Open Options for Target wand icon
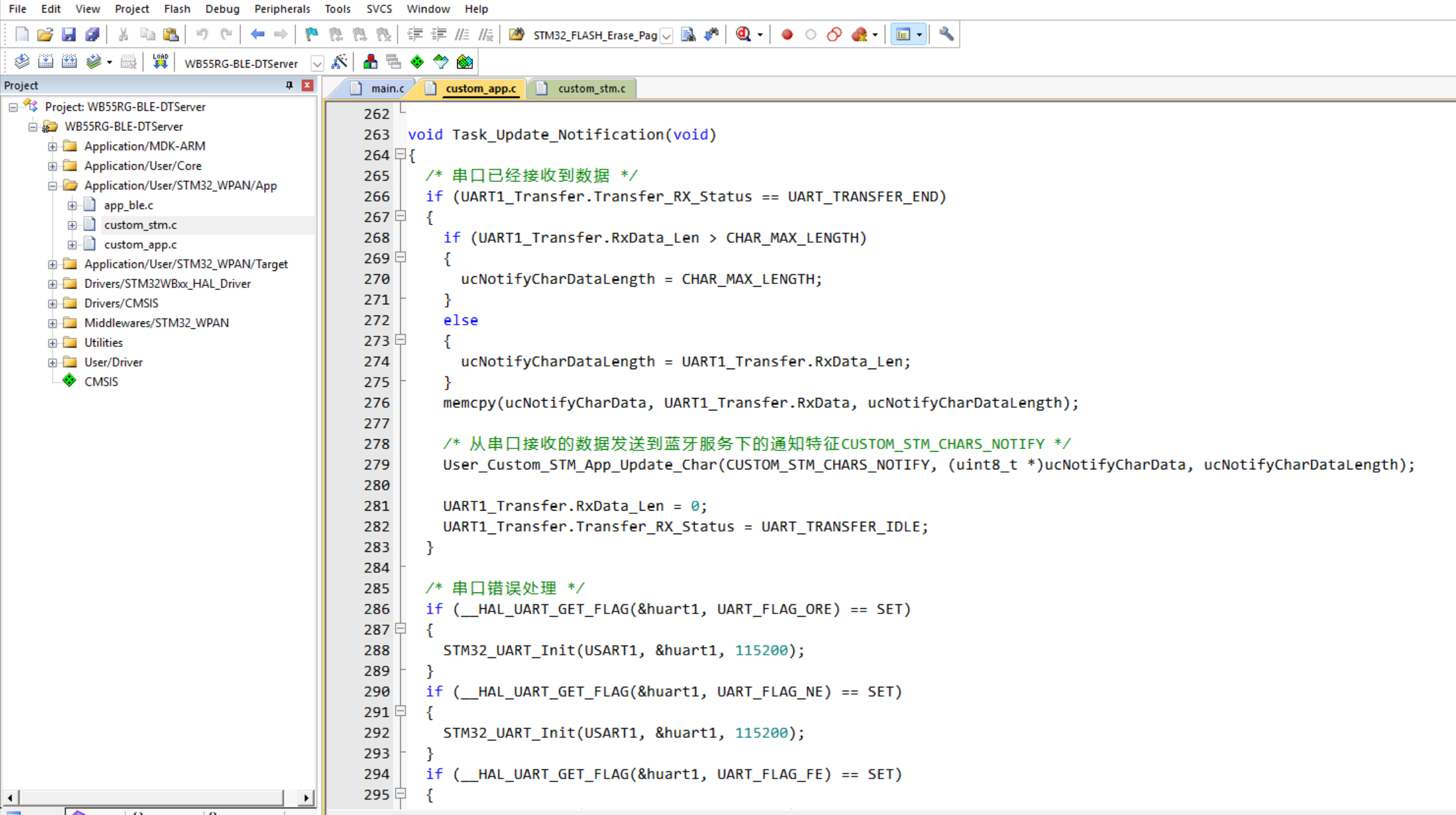The height and width of the screenshot is (815, 1456). pos(339,62)
